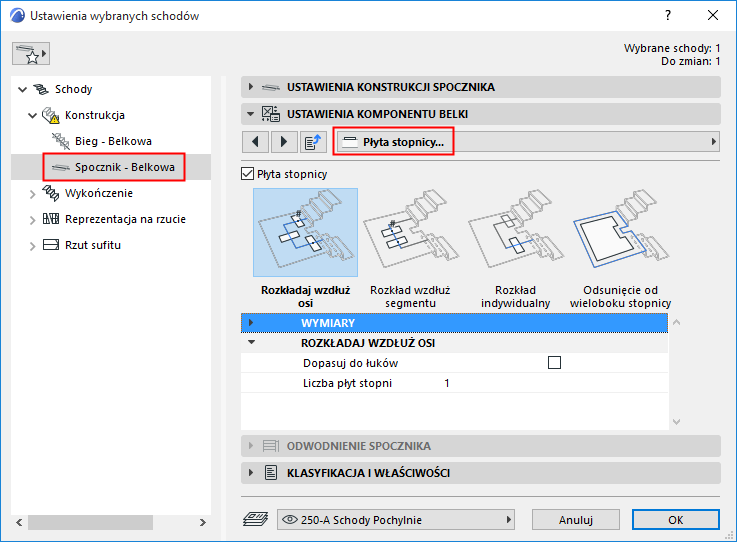The image size is (737, 542).
Task: Click the page list jump icon
Action: click(x=313, y=142)
